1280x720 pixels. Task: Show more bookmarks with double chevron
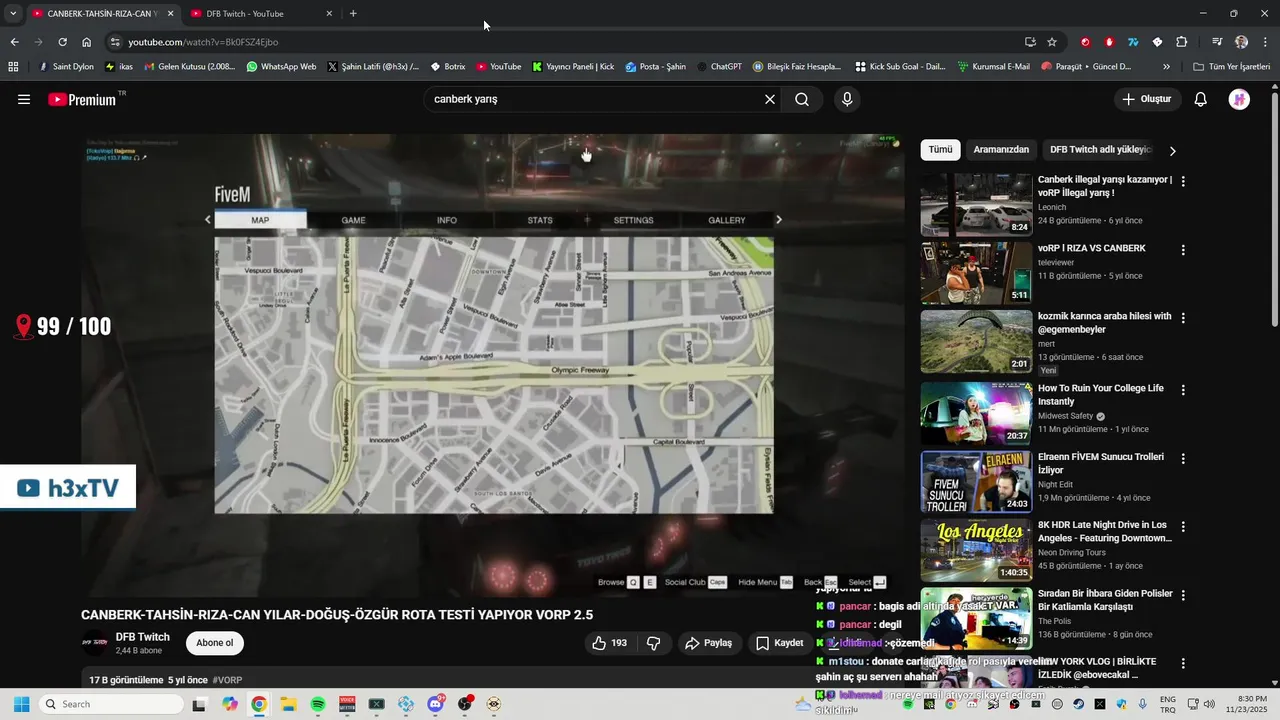pos(1166,67)
